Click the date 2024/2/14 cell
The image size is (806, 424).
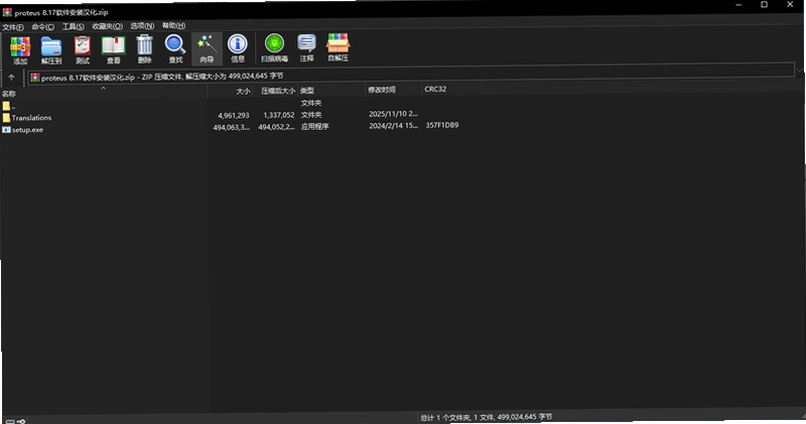pos(393,125)
